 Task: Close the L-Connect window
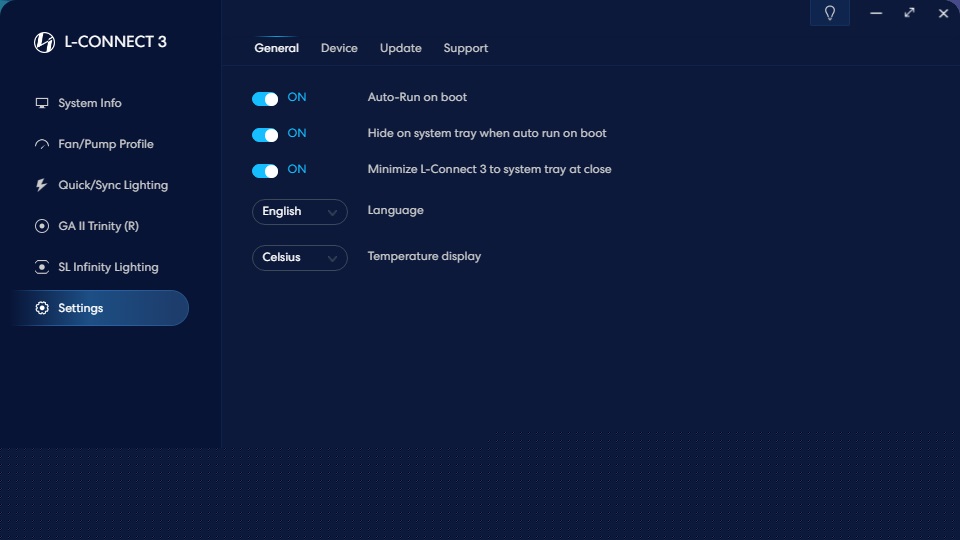(943, 13)
